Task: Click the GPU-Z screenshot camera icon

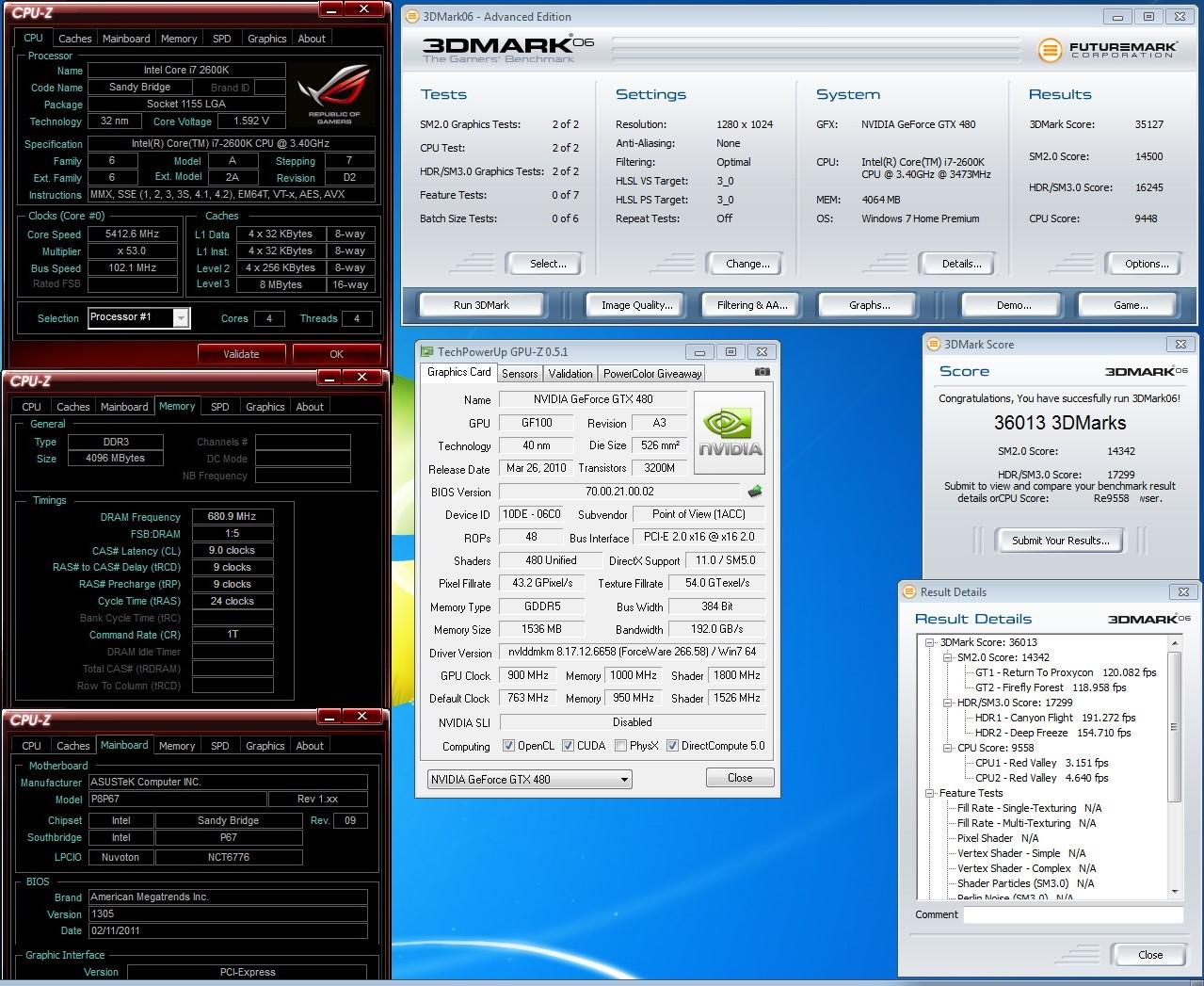Action: pos(762,372)
